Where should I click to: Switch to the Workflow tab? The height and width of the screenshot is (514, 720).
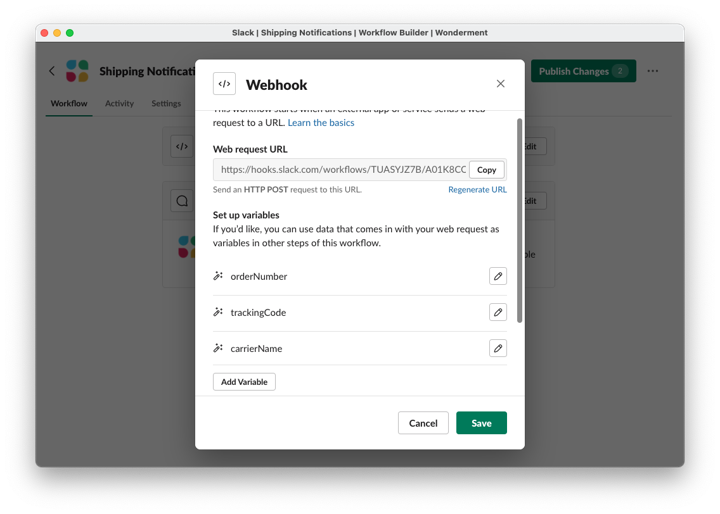click(x=69, y=103)
